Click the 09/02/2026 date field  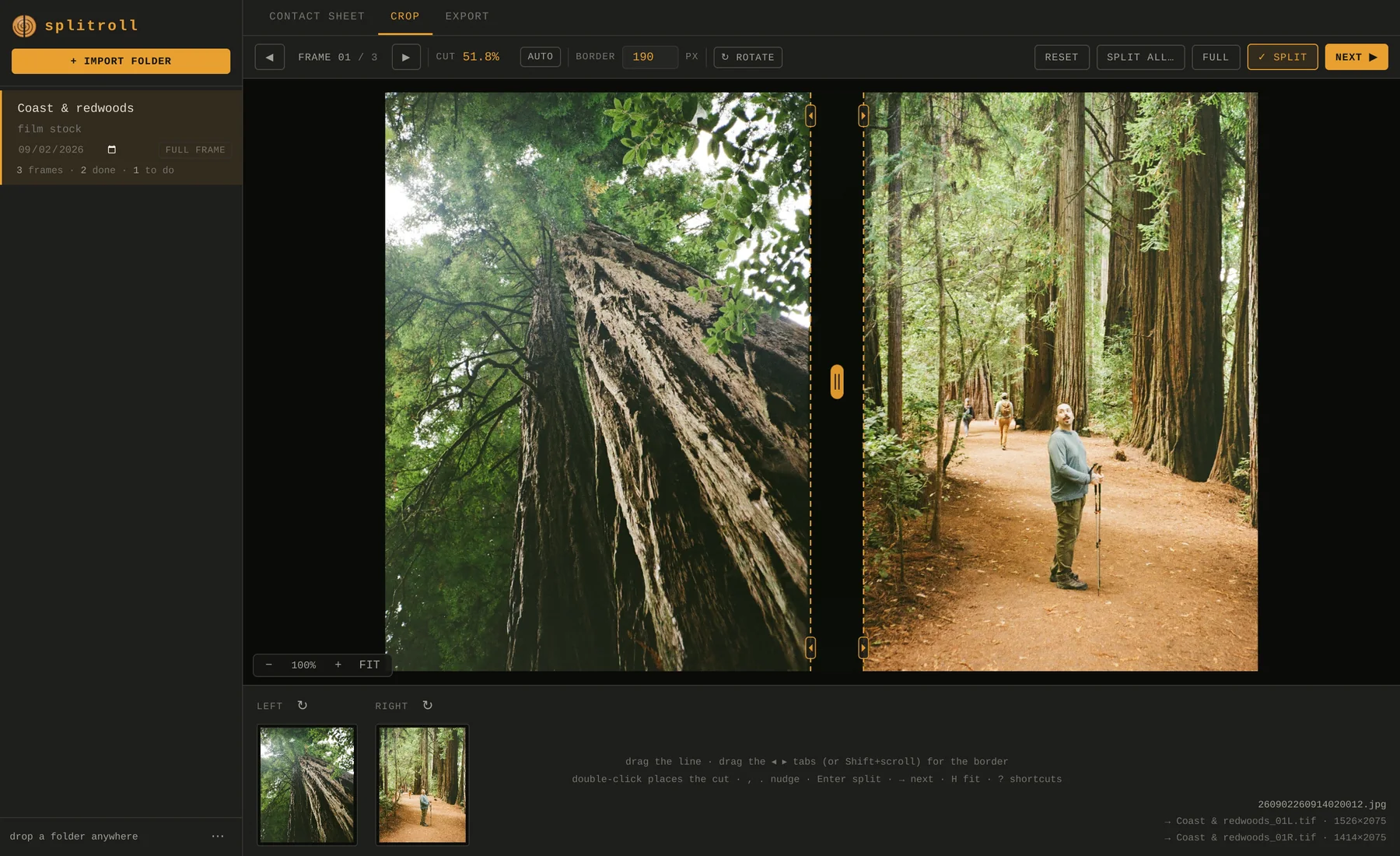pos(67,149)
